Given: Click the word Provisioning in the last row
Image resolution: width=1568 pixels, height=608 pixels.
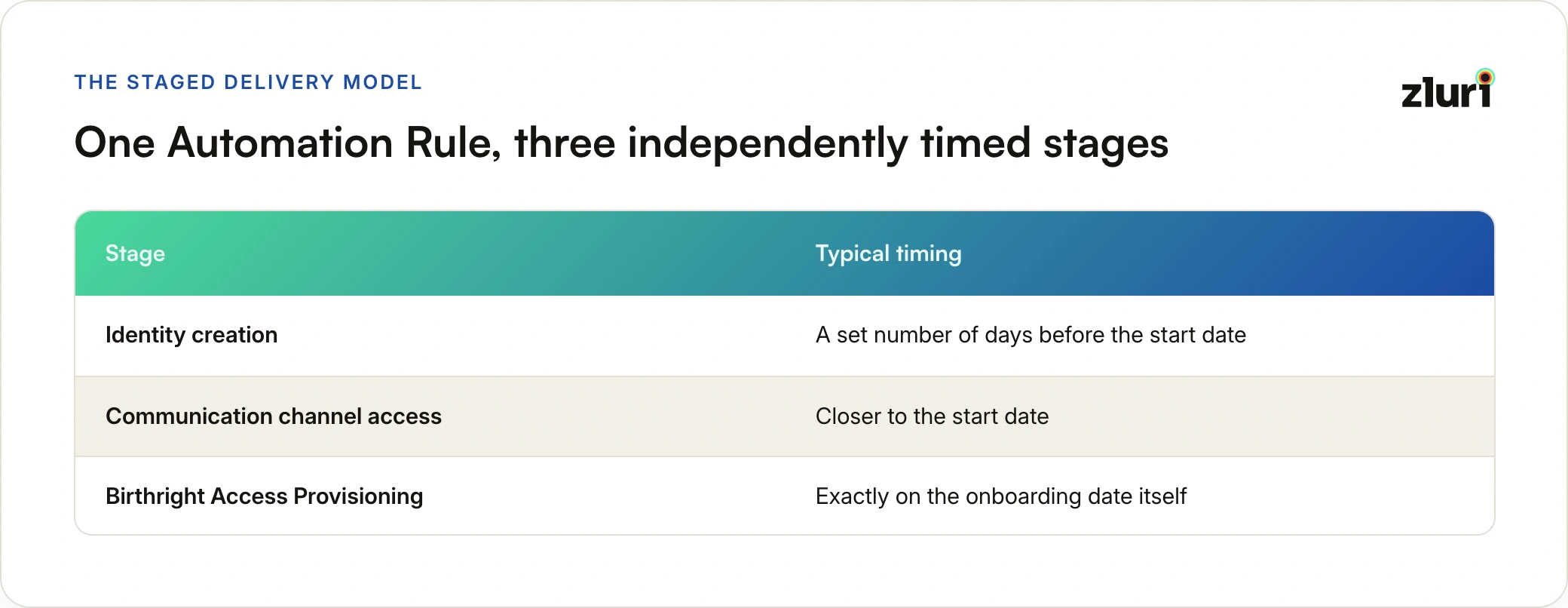Looking at the screenshot, I should [358, 496].
